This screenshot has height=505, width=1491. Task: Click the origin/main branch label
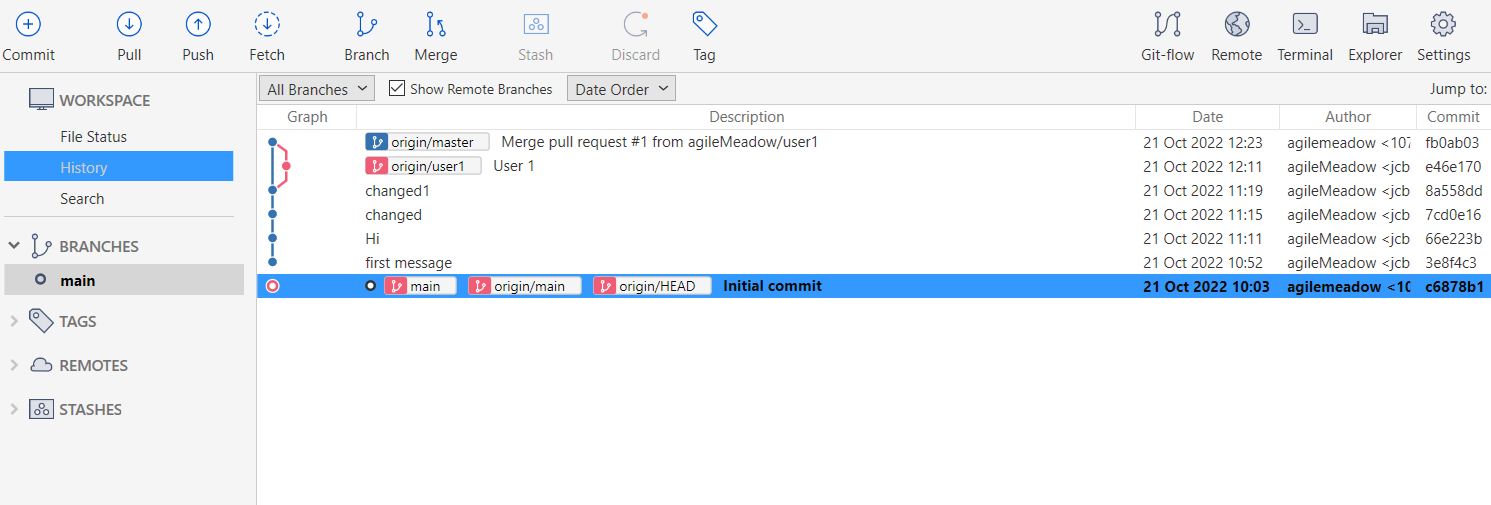525,286
